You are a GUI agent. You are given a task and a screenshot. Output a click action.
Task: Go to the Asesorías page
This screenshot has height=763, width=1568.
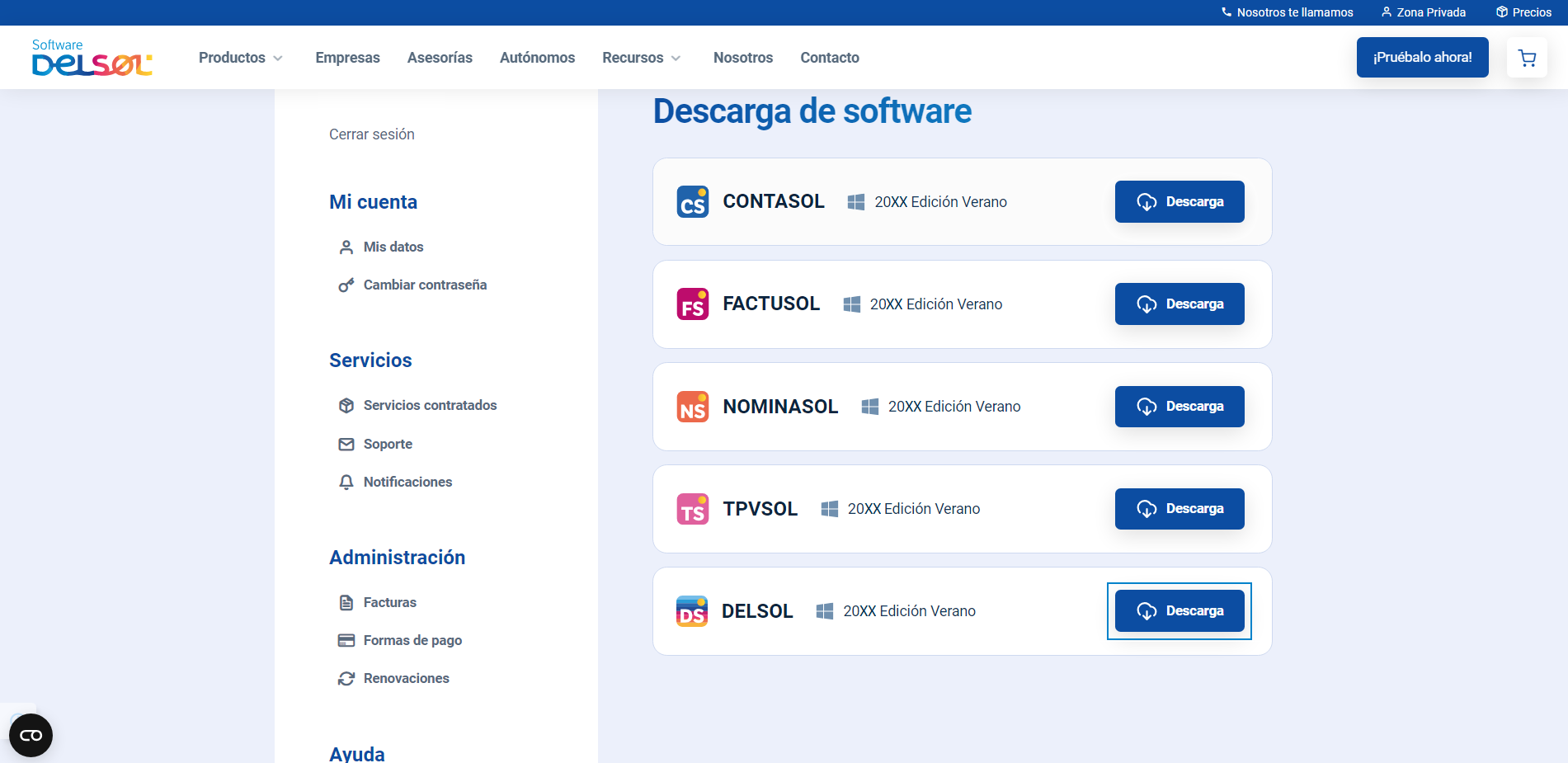[x=440, y=58]
